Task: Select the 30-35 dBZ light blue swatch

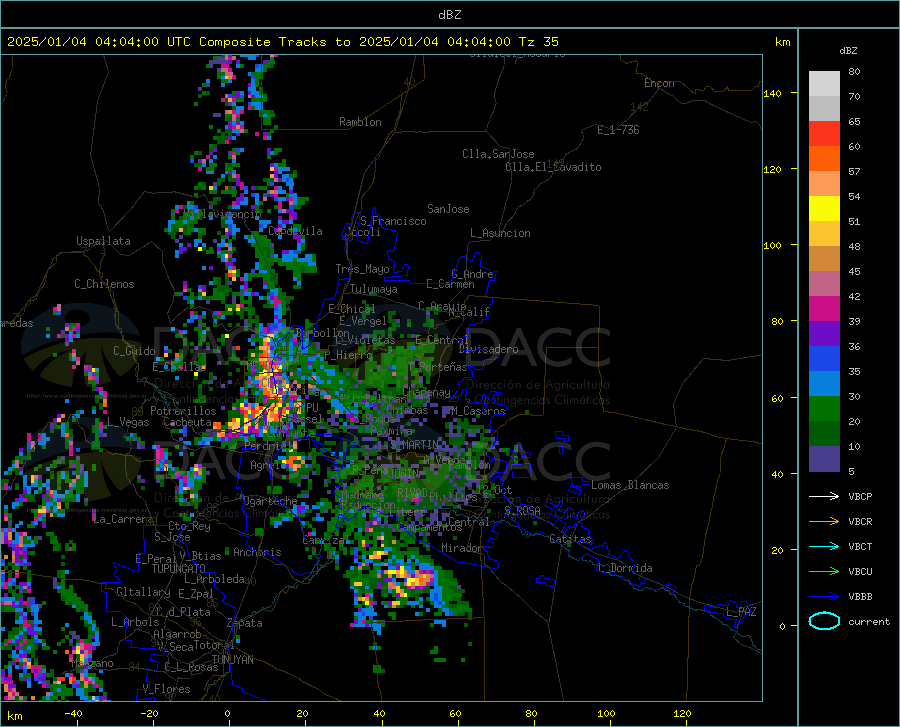Action: (x=824, y=384)
